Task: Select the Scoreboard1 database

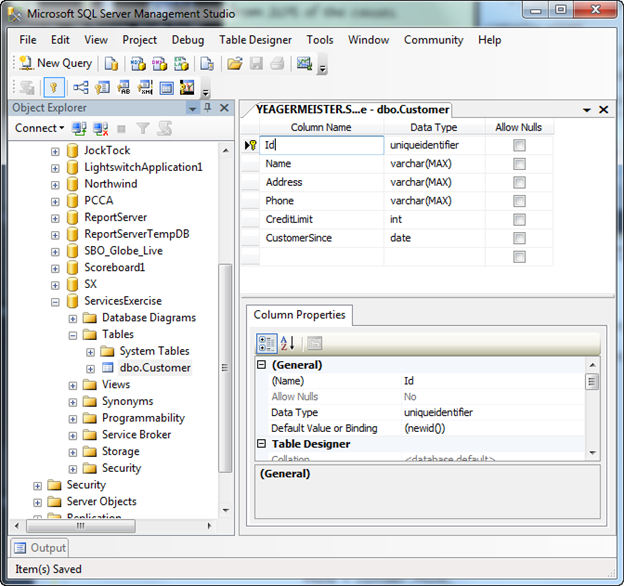Action: coord(114,267)
